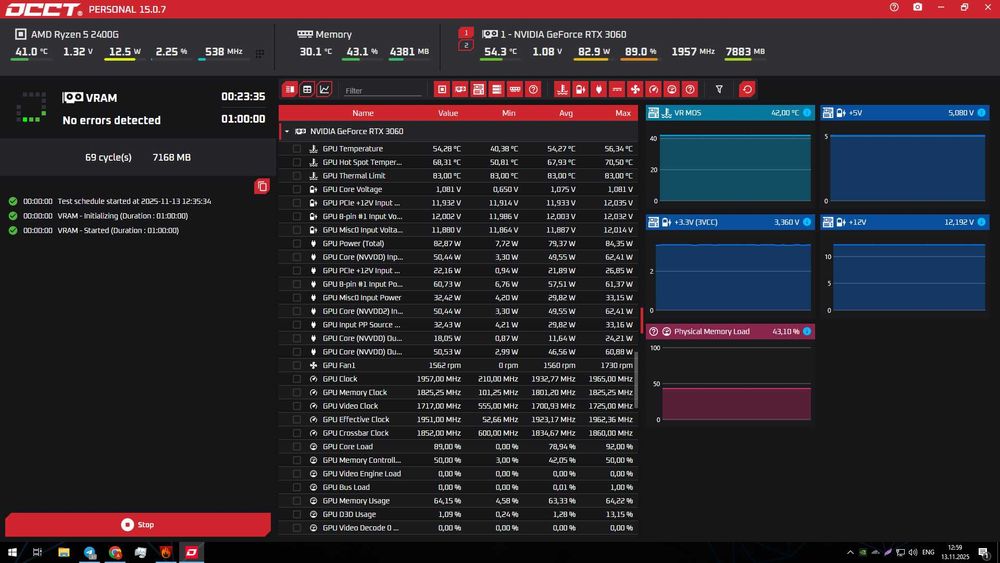Check the GPU Thermal Limit checkbox
This screenshot has height=563, width=1000.
(297, 175)
